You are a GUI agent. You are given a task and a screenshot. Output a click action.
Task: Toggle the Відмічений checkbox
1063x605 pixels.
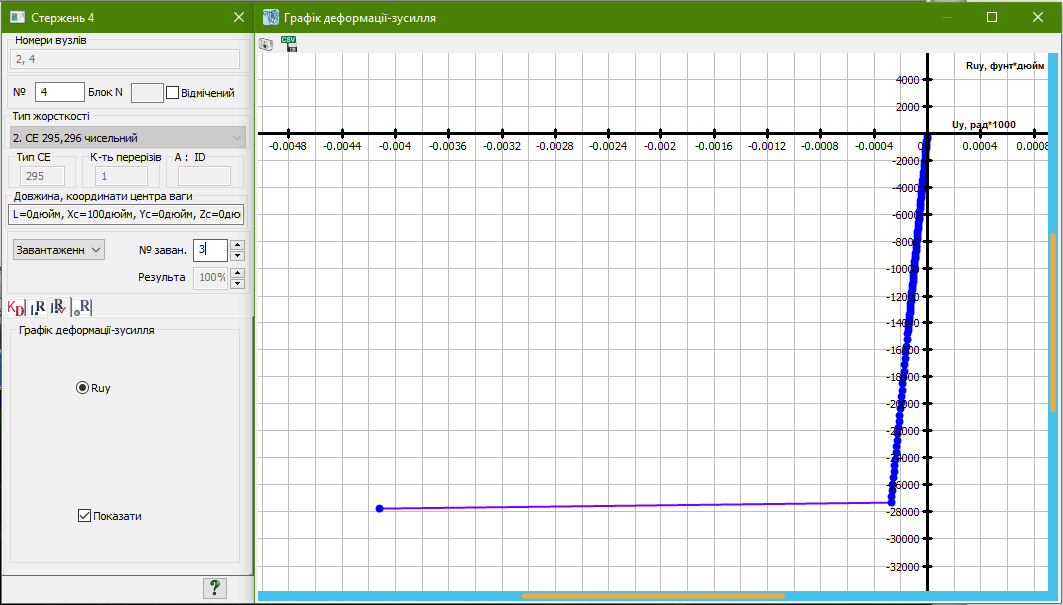[172, 93]
